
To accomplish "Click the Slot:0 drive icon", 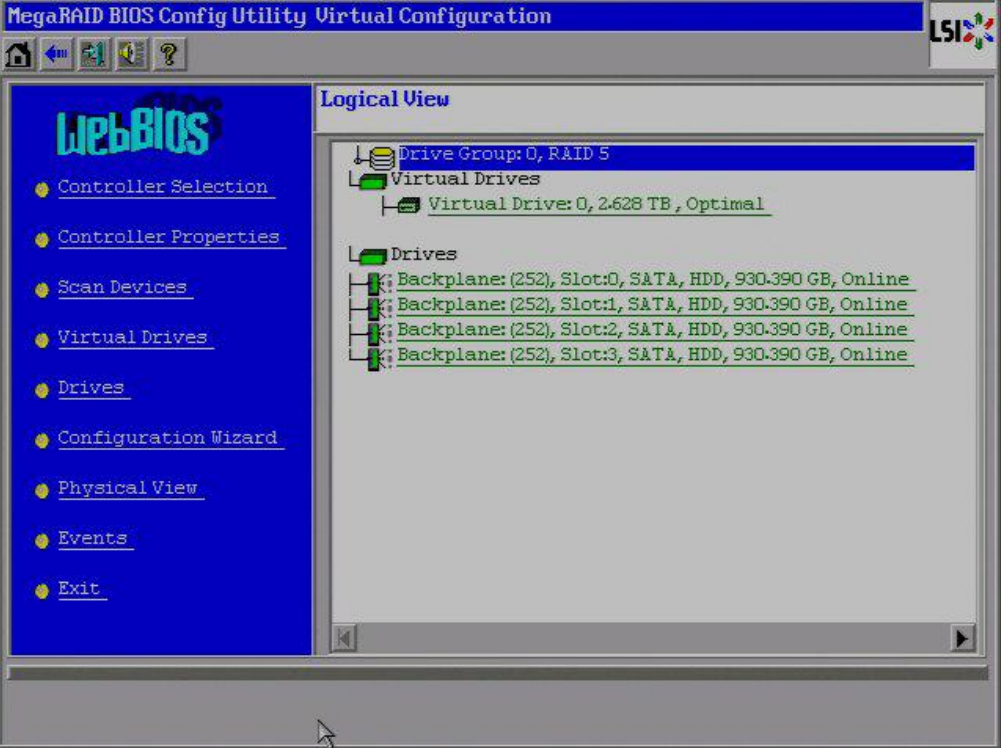I will [379, 281].
